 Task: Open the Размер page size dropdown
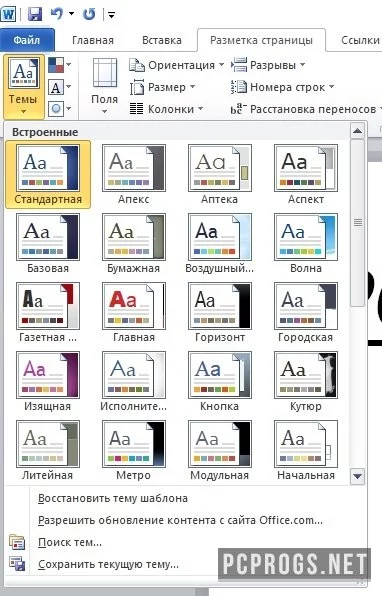(x=163, y=87)
